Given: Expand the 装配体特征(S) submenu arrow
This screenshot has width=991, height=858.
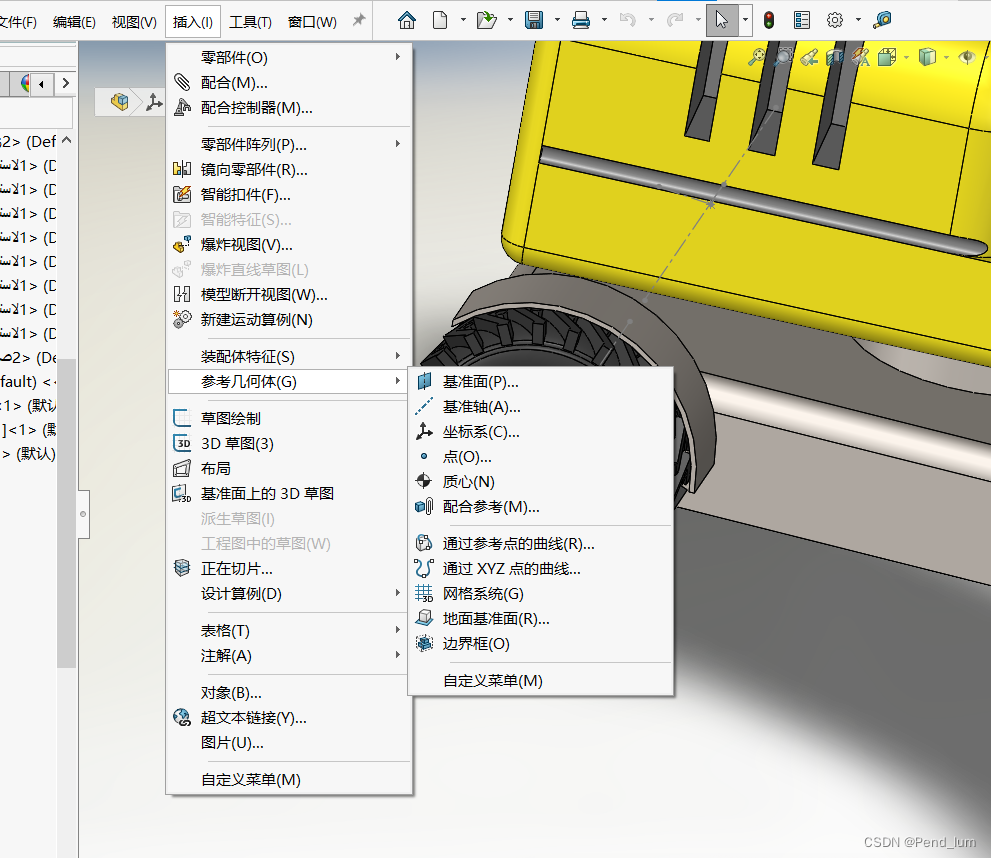Looking at the screenshot, I should [398, 354].
